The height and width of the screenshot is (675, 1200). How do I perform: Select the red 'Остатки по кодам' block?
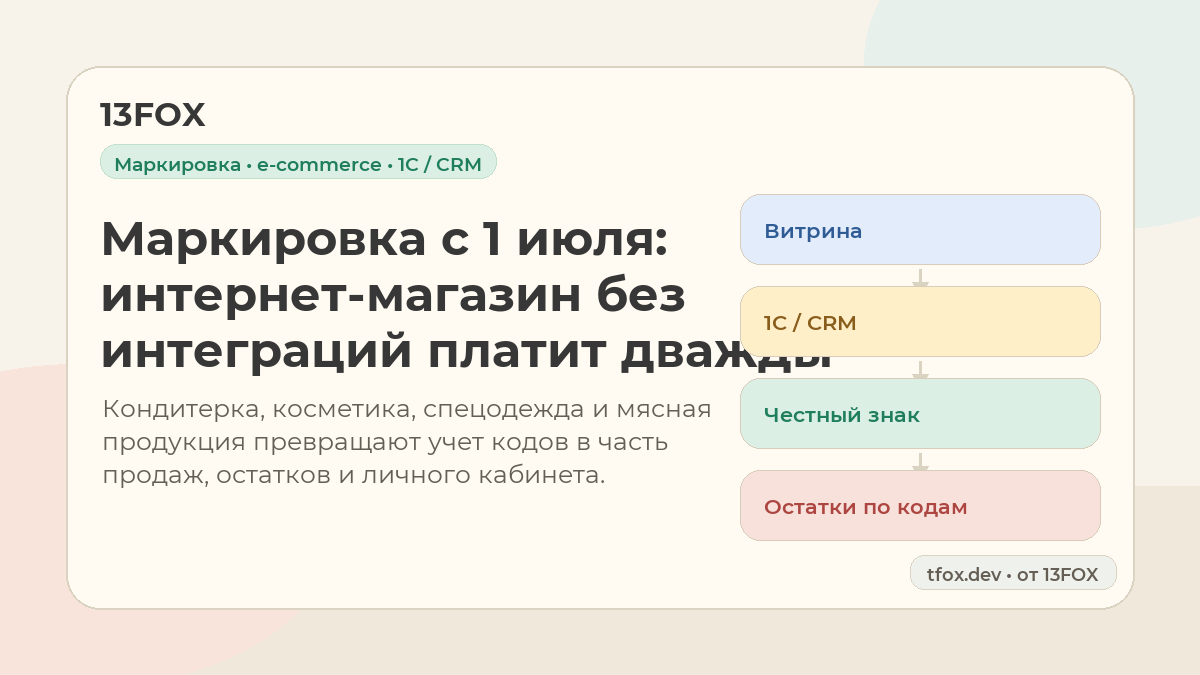pos(920,506)
